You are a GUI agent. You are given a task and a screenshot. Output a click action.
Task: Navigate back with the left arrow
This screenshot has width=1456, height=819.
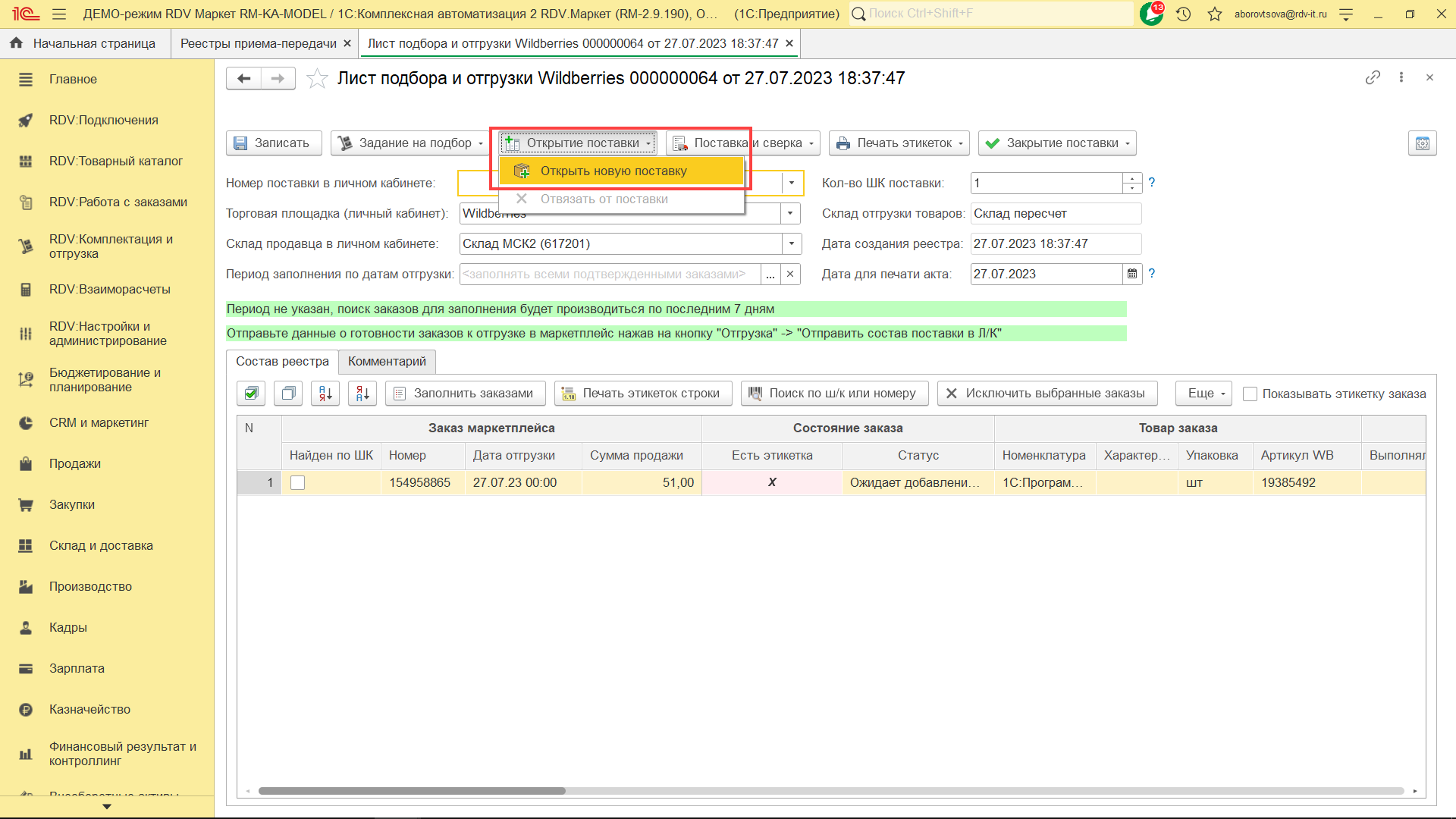243,78
